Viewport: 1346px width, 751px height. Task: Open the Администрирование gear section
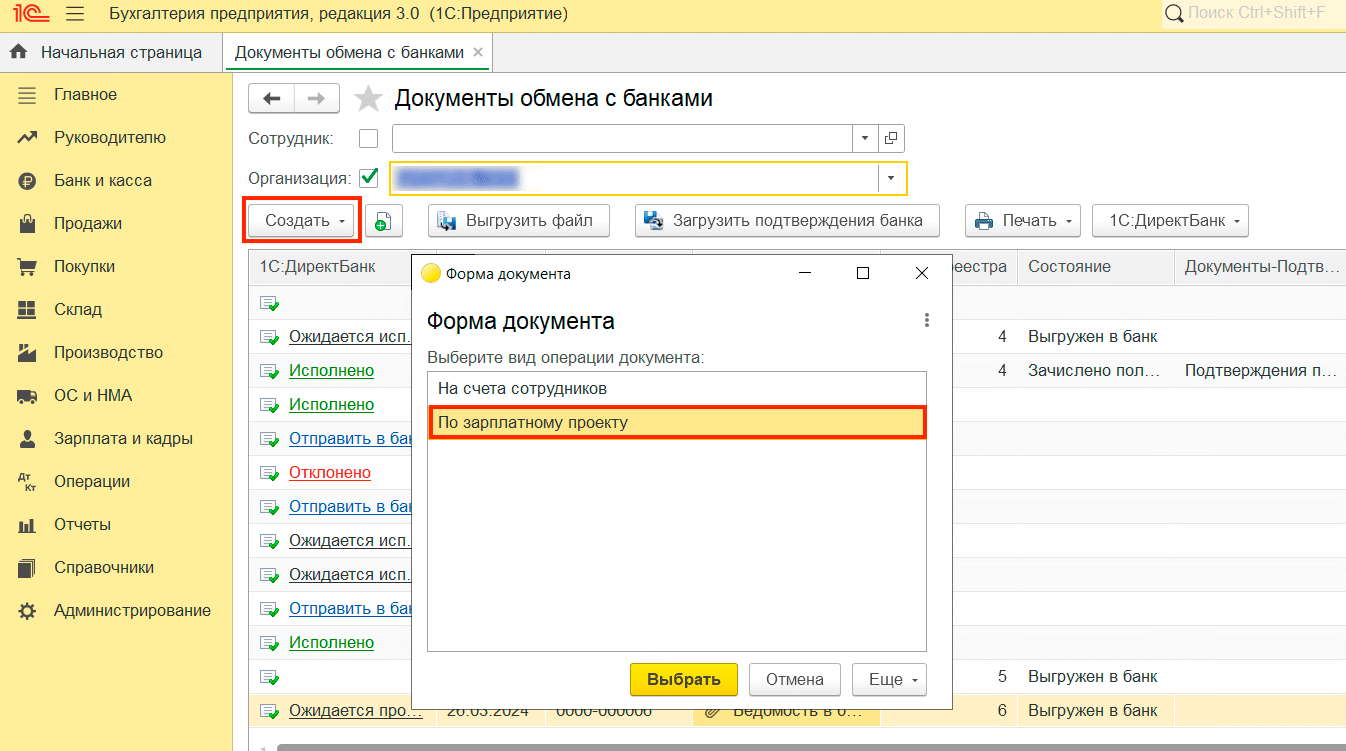pos(131,610)
